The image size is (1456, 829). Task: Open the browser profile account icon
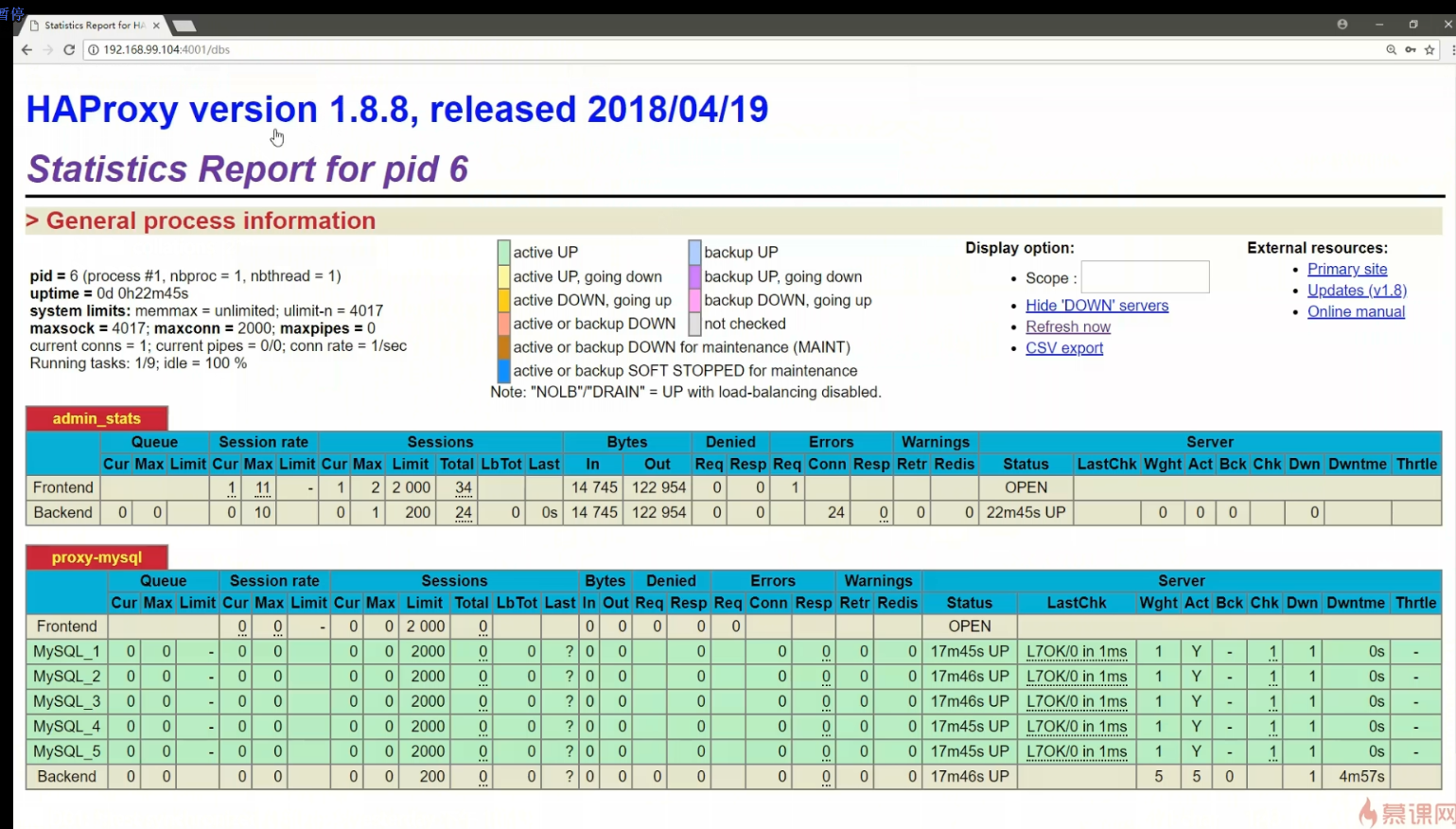coord(1342,25)
